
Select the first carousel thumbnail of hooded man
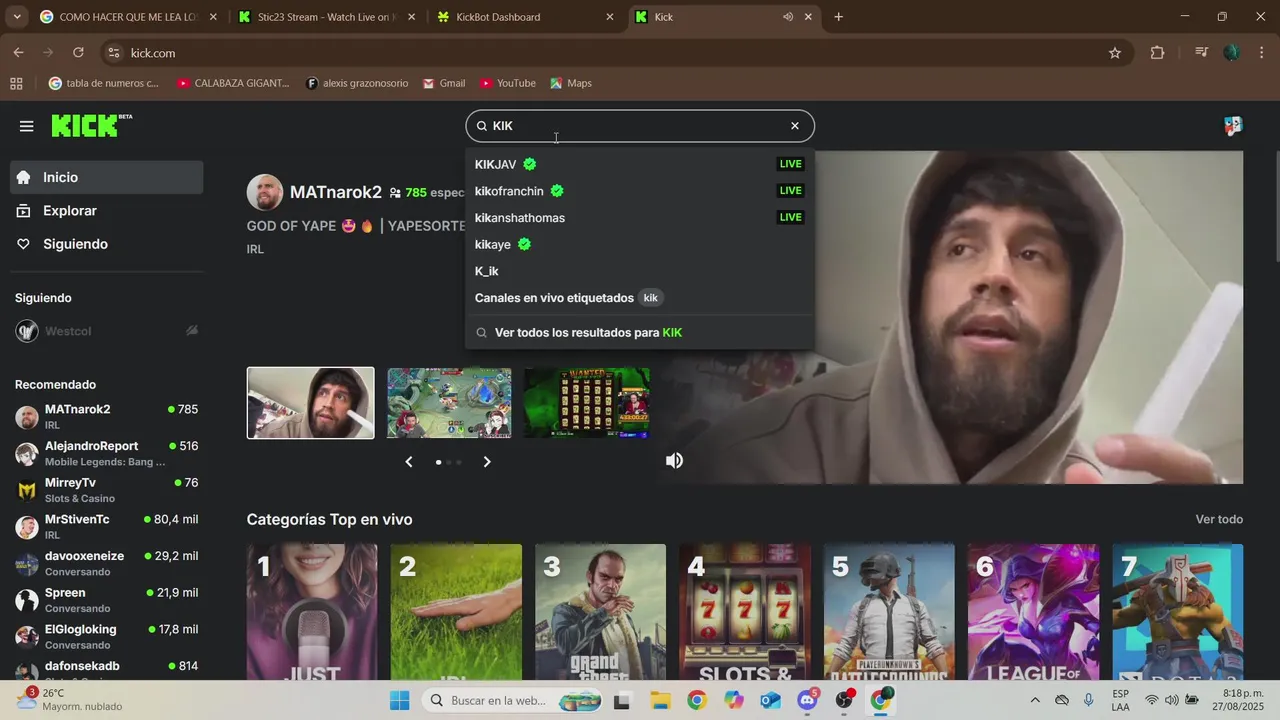pos(311,403)
